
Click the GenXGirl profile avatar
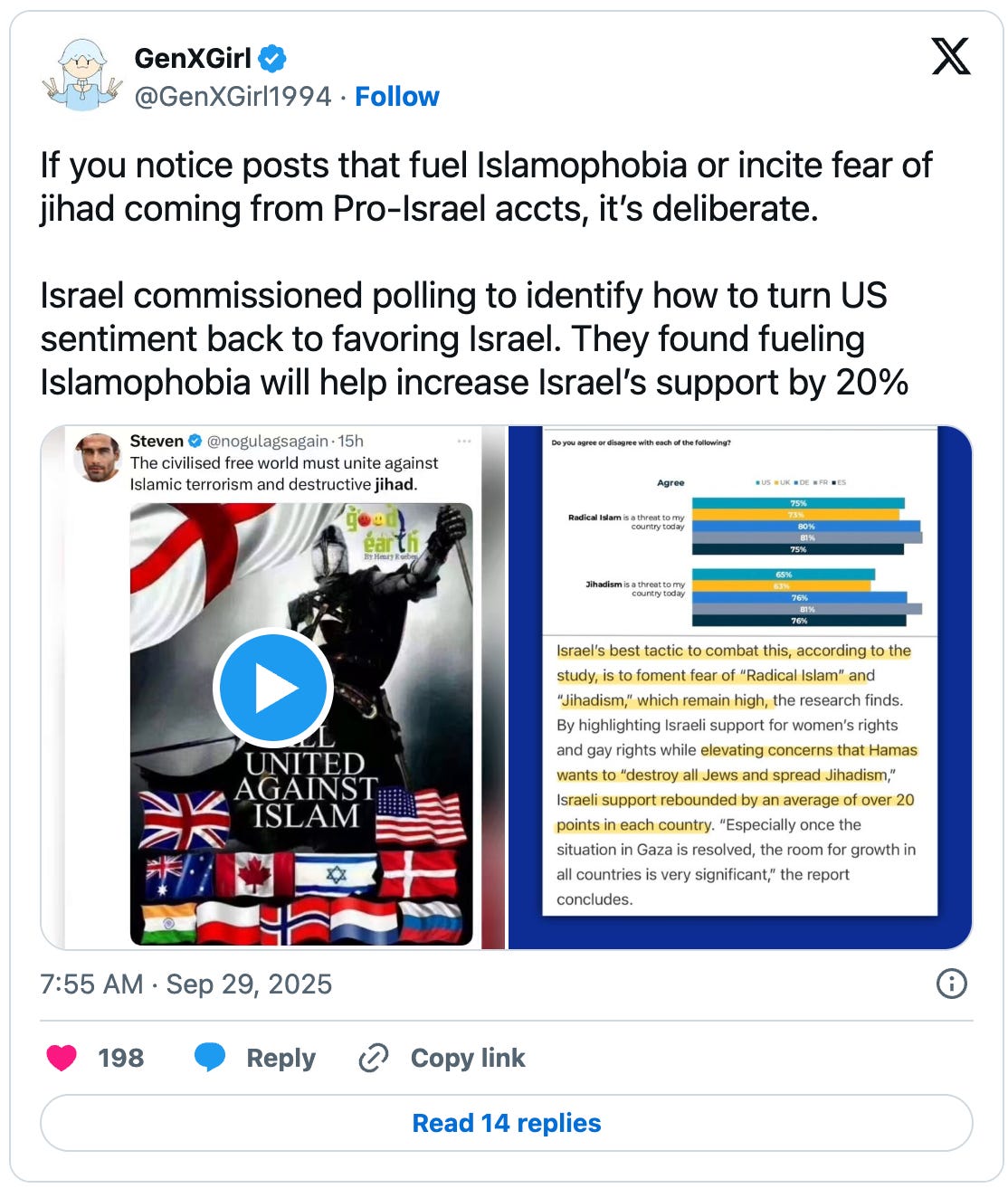(x=82, y=75)
